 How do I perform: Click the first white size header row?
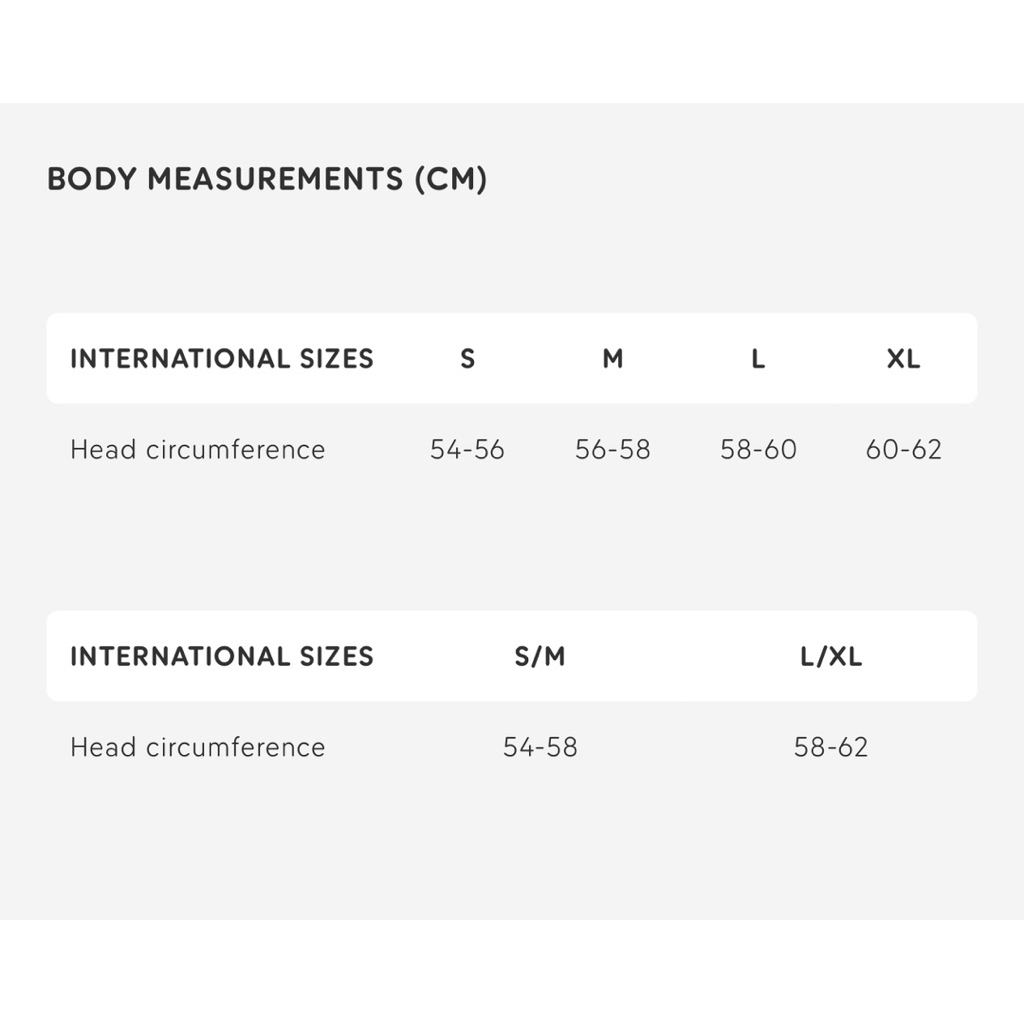(512, 359)
